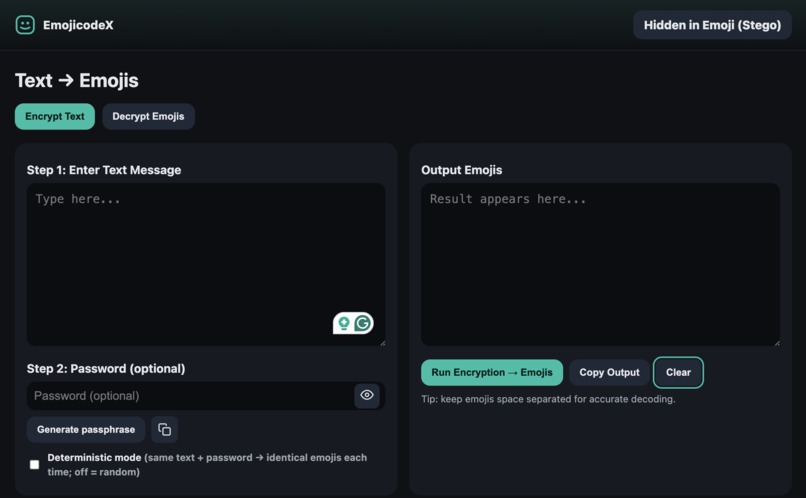Click the EmojicodeX smiley logo icon
This screenshot has width=806, height=498.
click(25, 25)
